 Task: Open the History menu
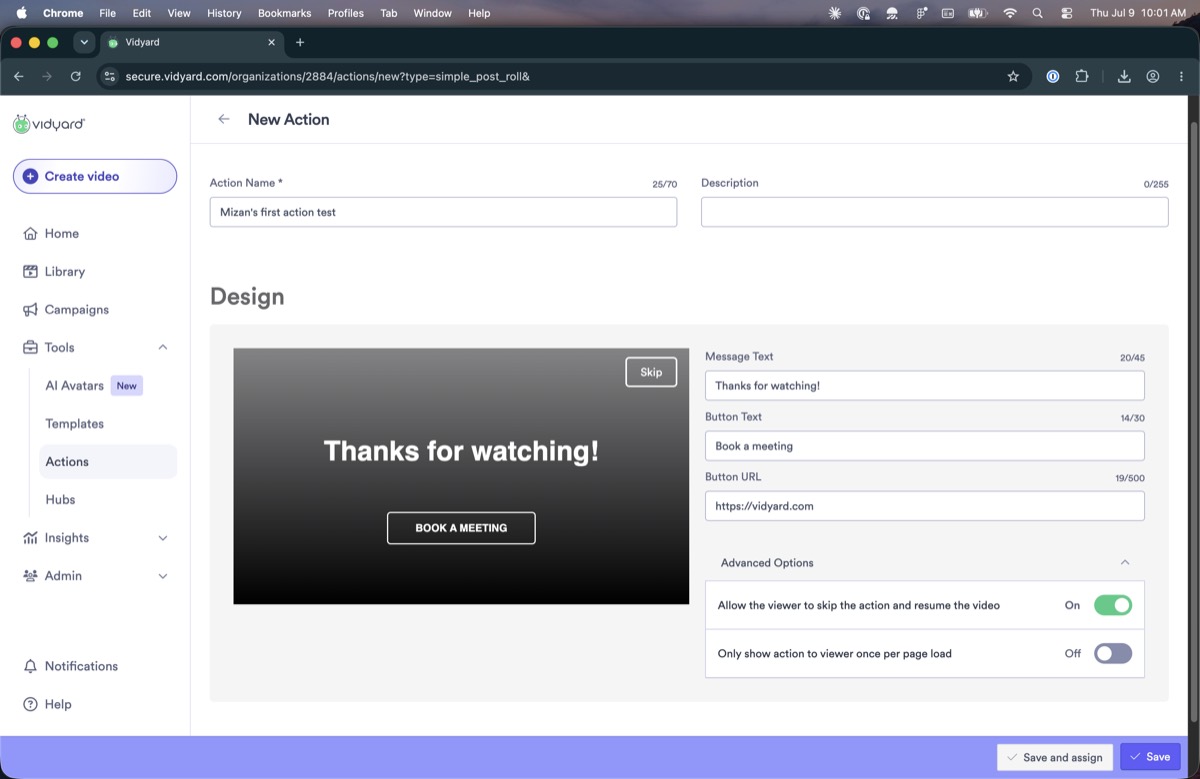click(x=224, y=13)
